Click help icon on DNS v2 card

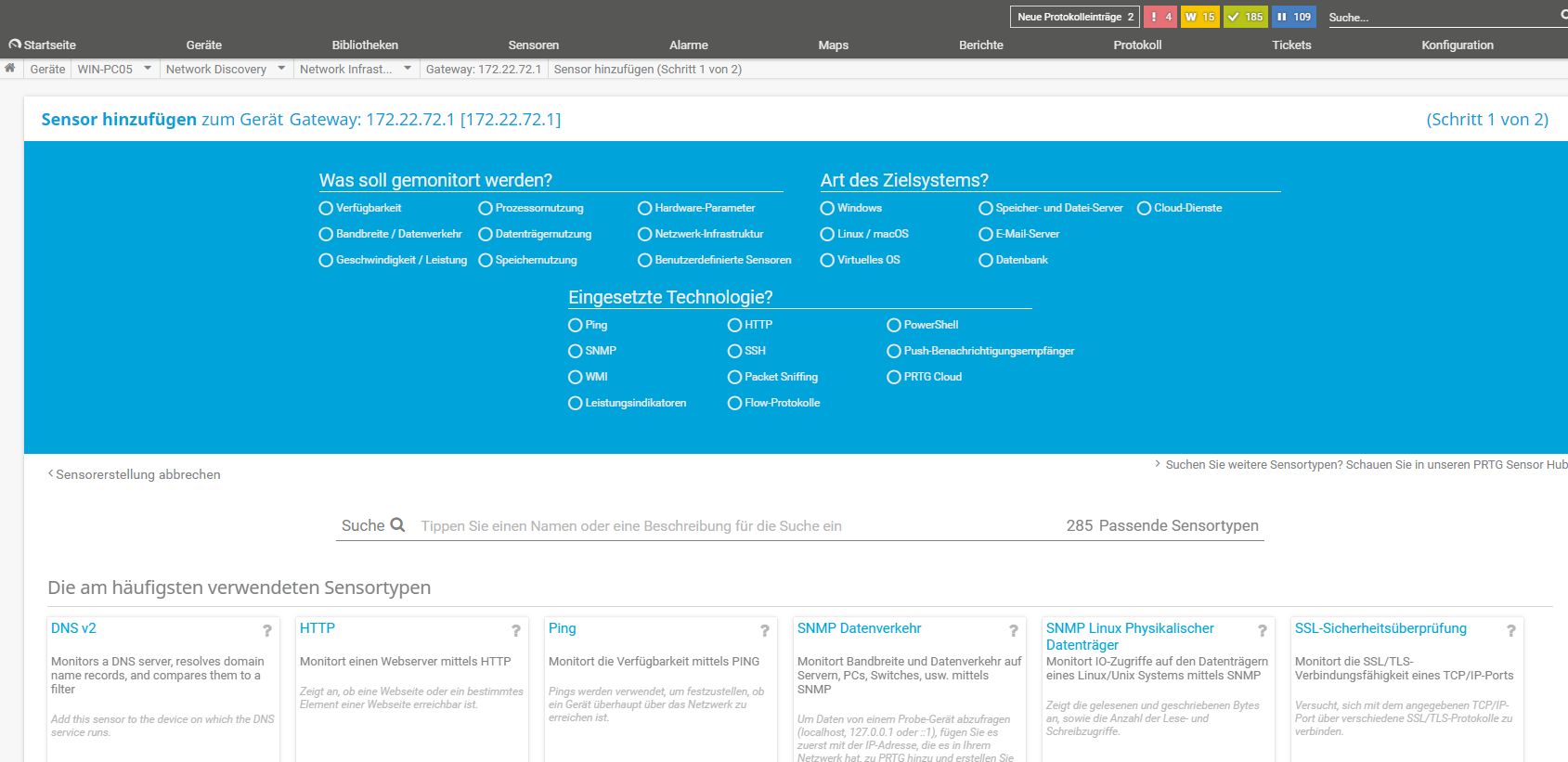coord(267,631)
